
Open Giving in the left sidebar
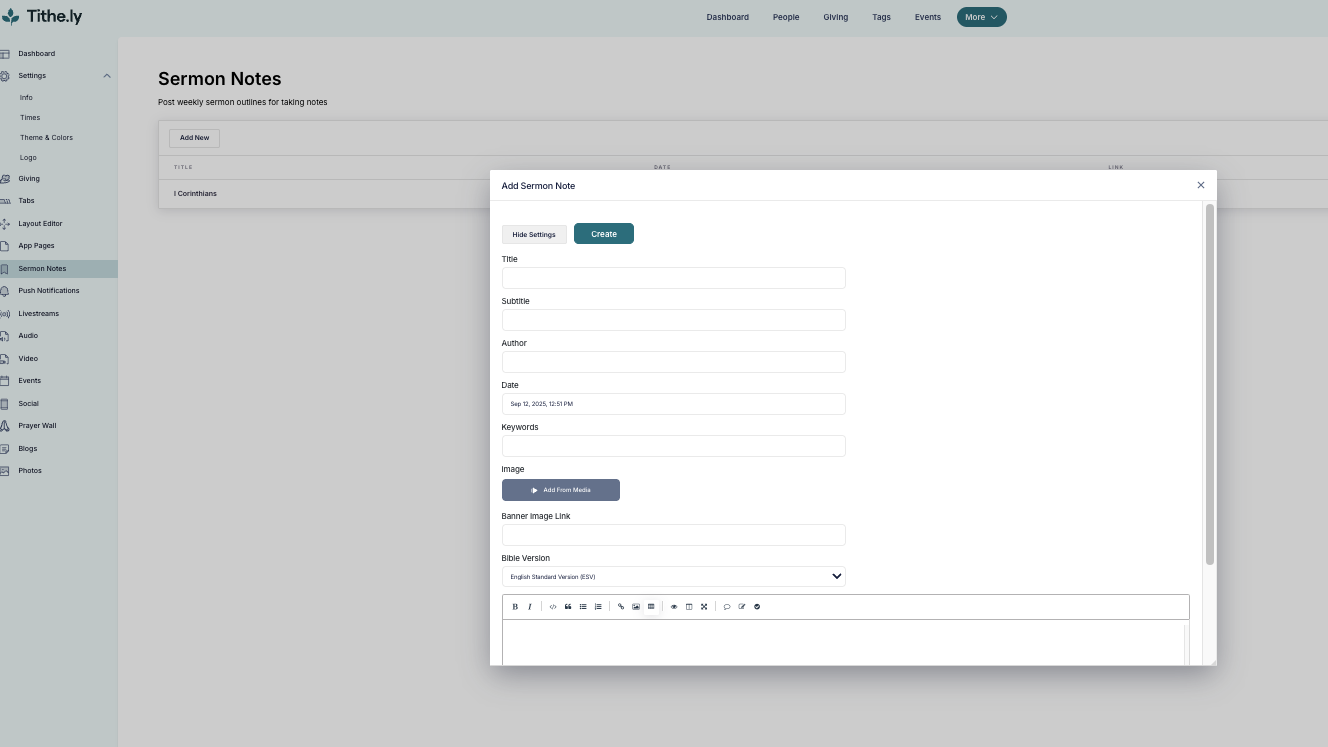(x=29, y=178)
